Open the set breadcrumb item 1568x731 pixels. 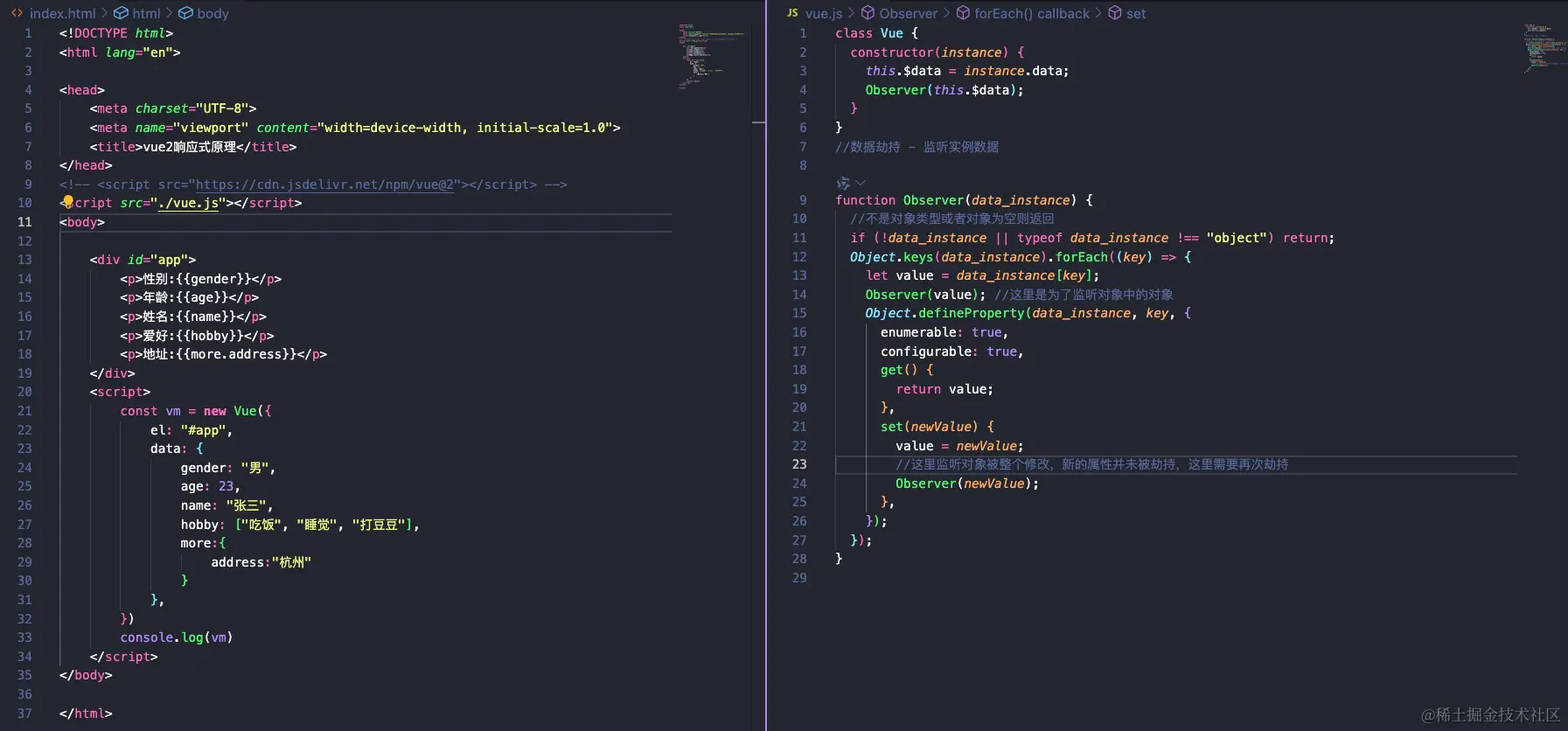coord(1136,13)
